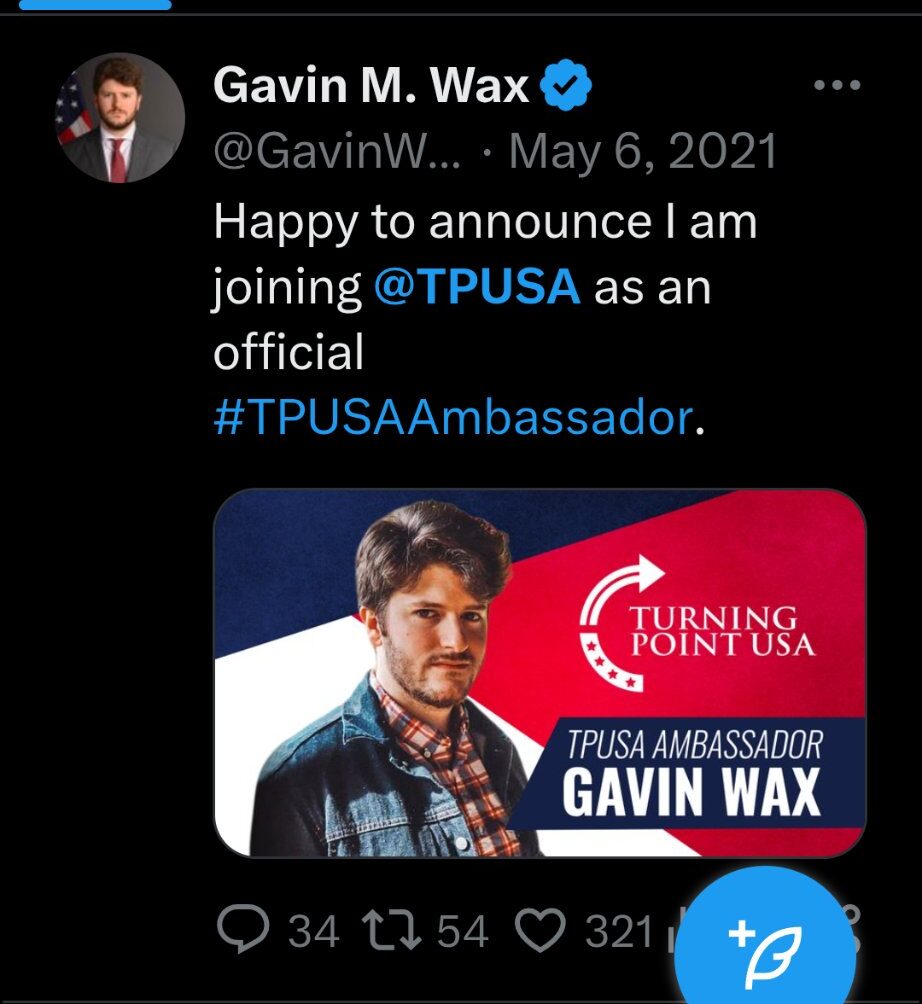Tap the retweet arrows icon

[x=392, y=930]
